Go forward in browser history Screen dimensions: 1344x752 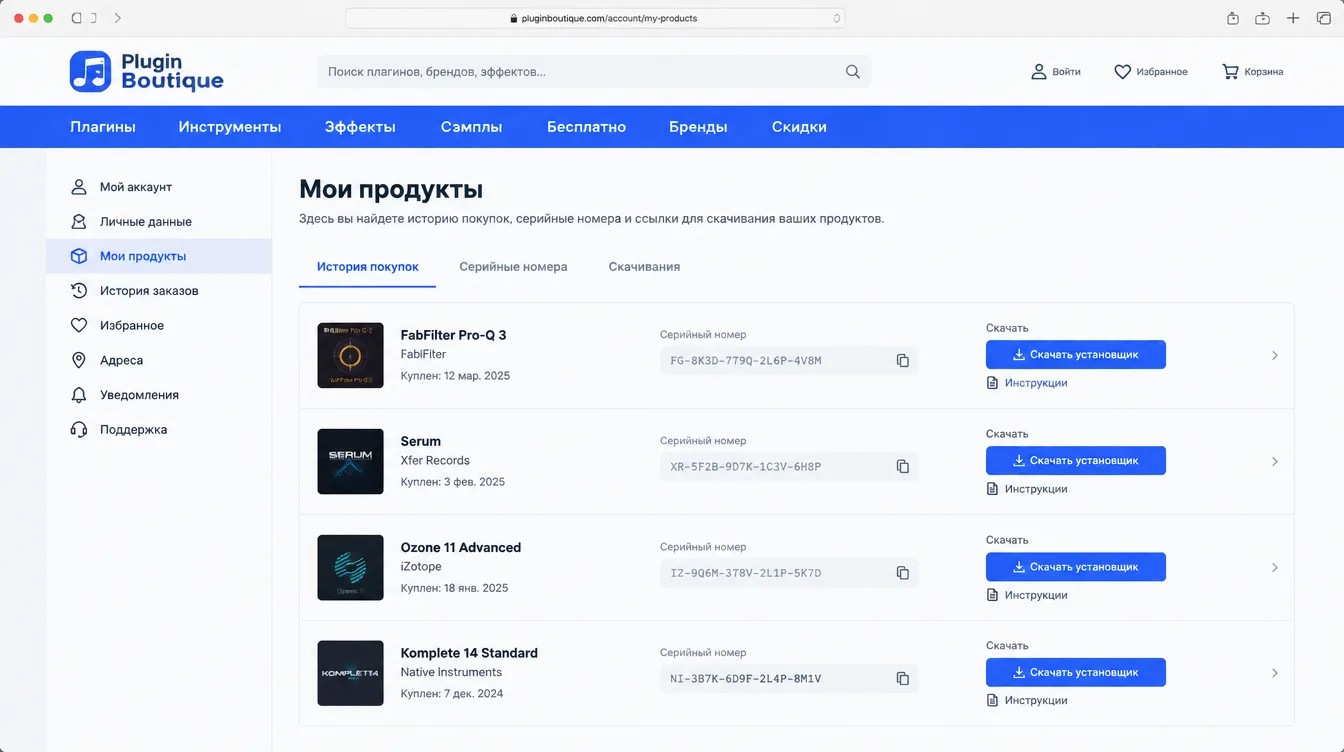[x=118, y=18]
